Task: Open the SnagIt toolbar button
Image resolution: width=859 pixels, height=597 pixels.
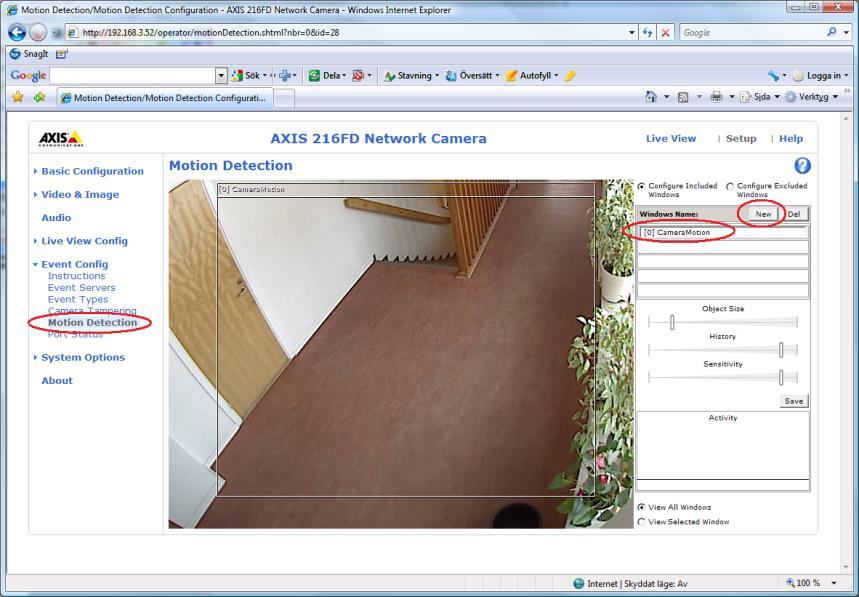Action: [29, 54]
